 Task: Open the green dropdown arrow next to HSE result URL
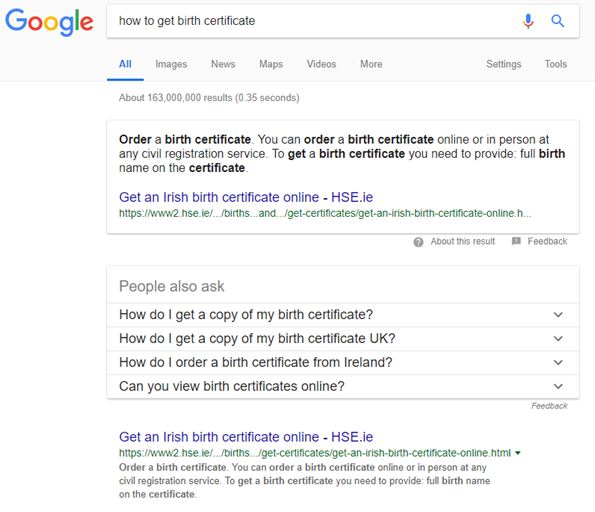pos(518,453)
